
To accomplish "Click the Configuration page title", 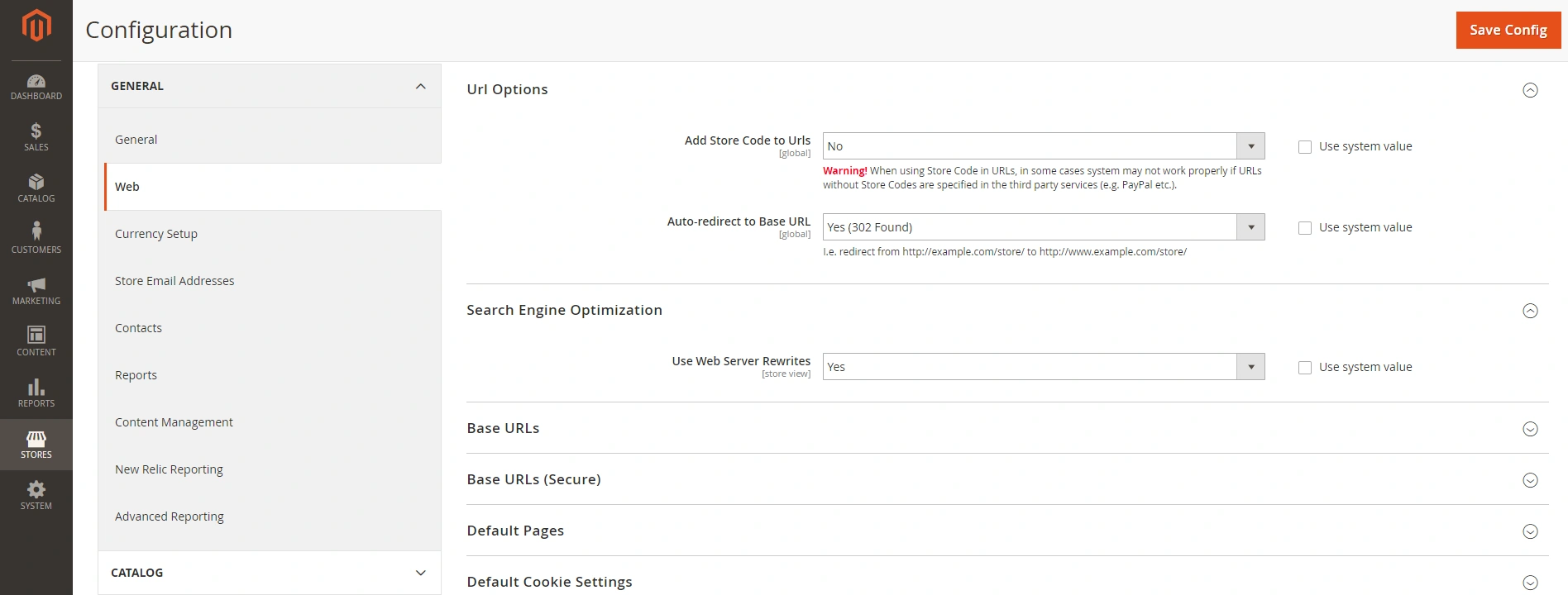I will click(x=159, y=30).
